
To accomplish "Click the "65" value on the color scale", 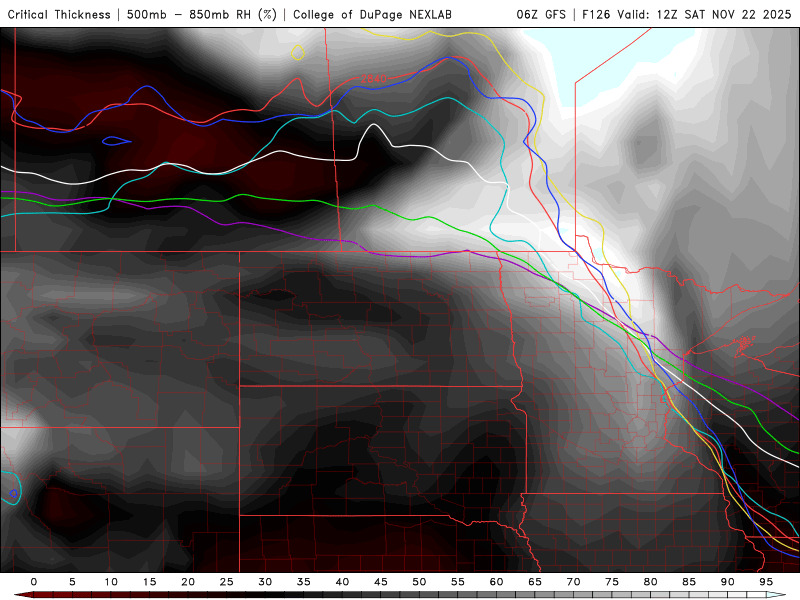I will click(x=535, y=582).
